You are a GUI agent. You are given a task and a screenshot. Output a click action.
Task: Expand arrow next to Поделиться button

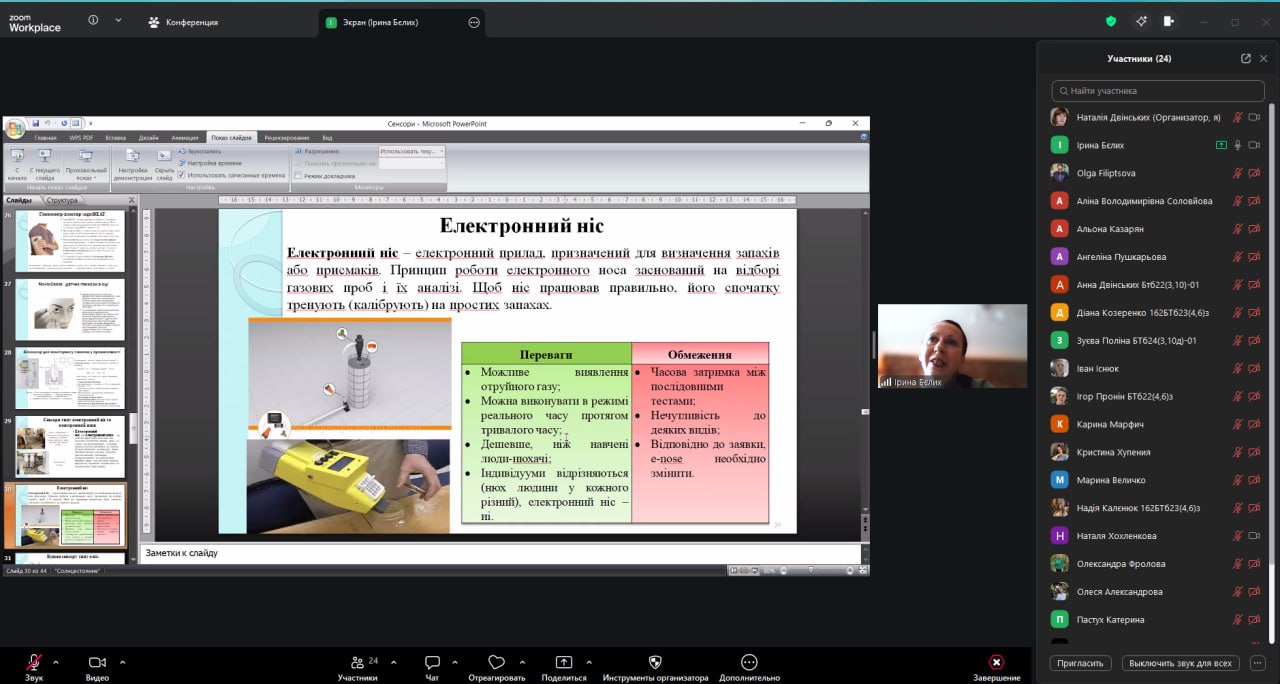pyautogui.click(x=589, y=662)
